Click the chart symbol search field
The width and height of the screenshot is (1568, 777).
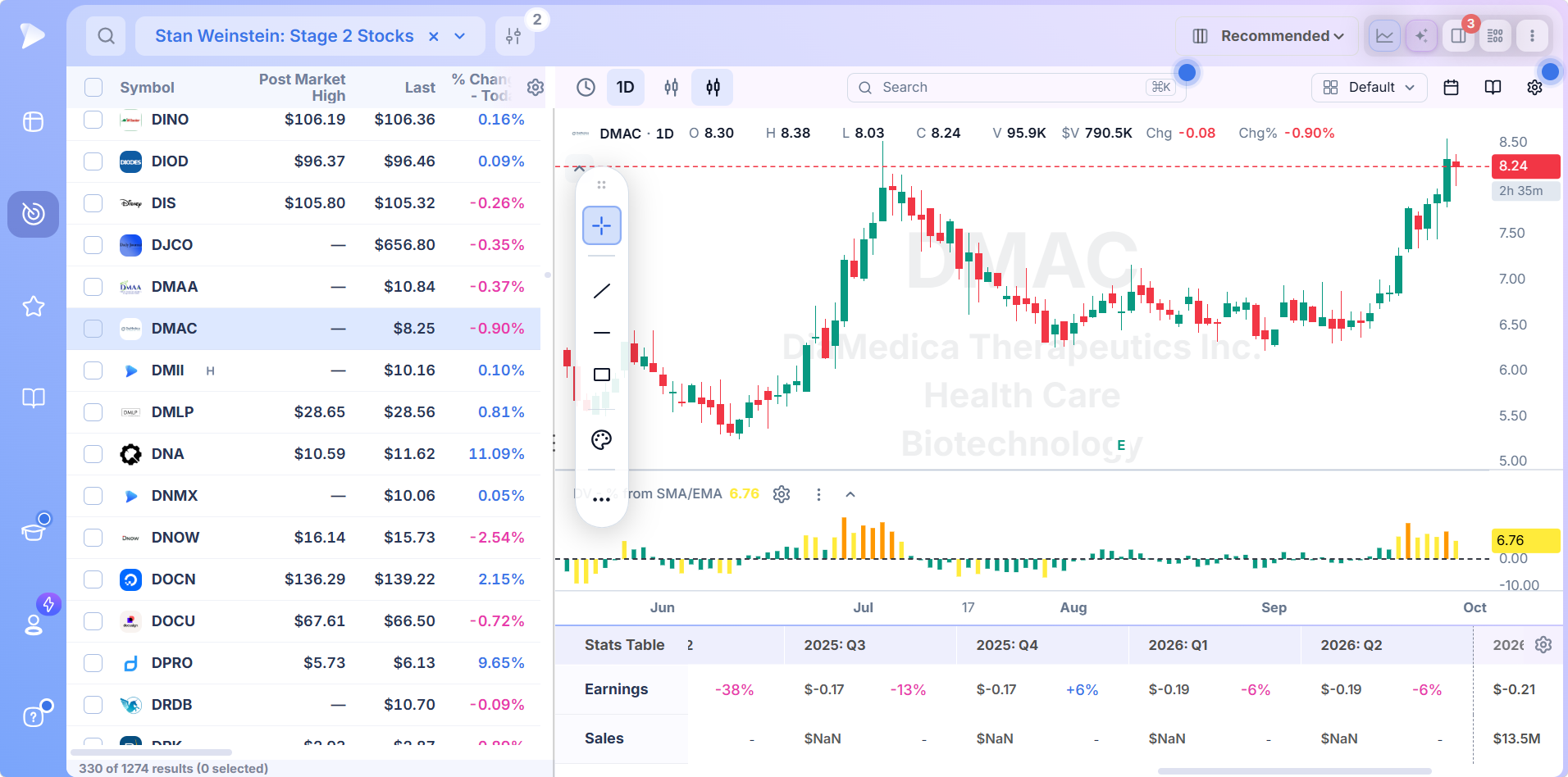tap(1016, 87)
